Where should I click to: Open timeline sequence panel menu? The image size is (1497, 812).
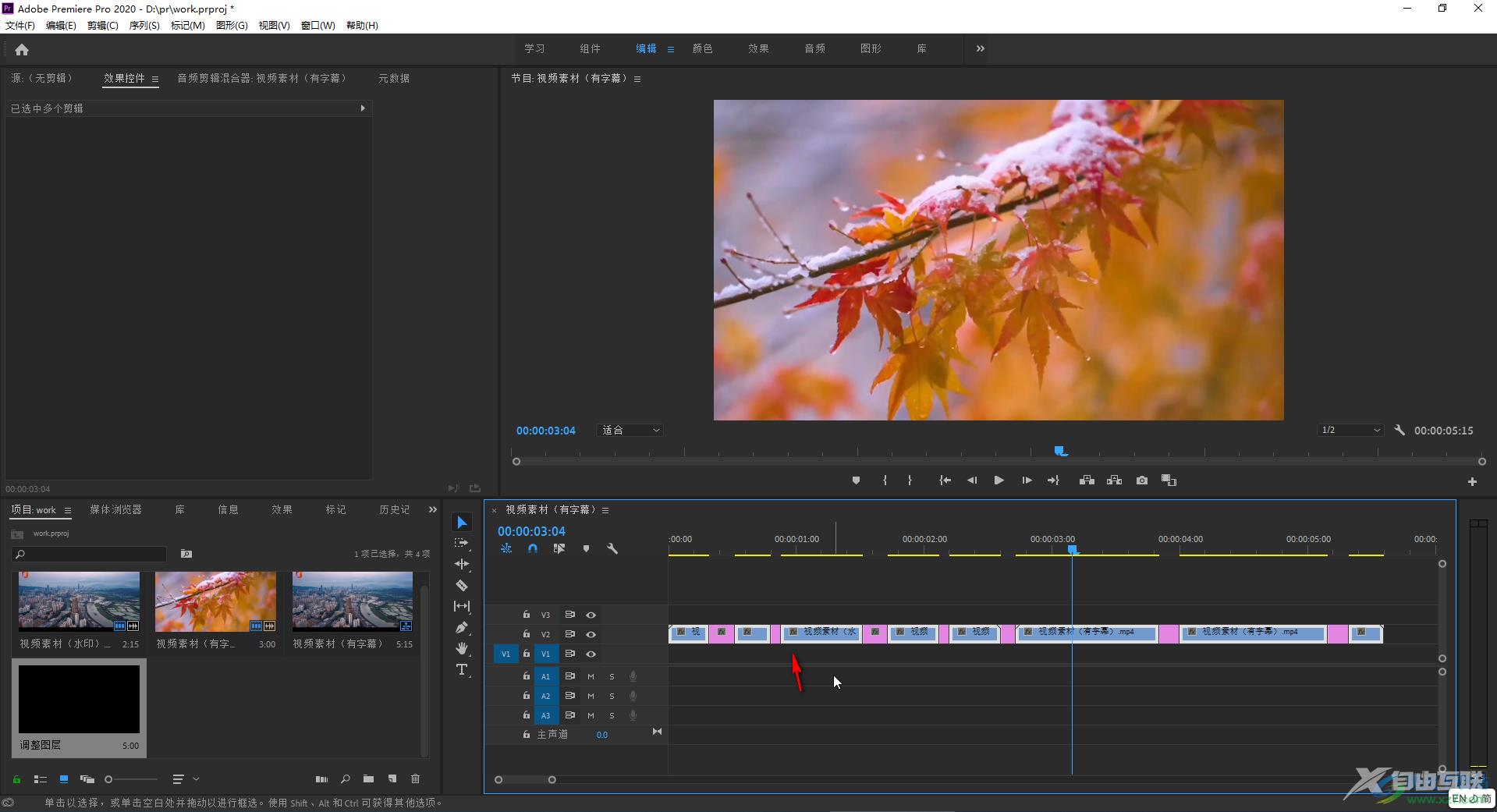click(x=605, y=510)
